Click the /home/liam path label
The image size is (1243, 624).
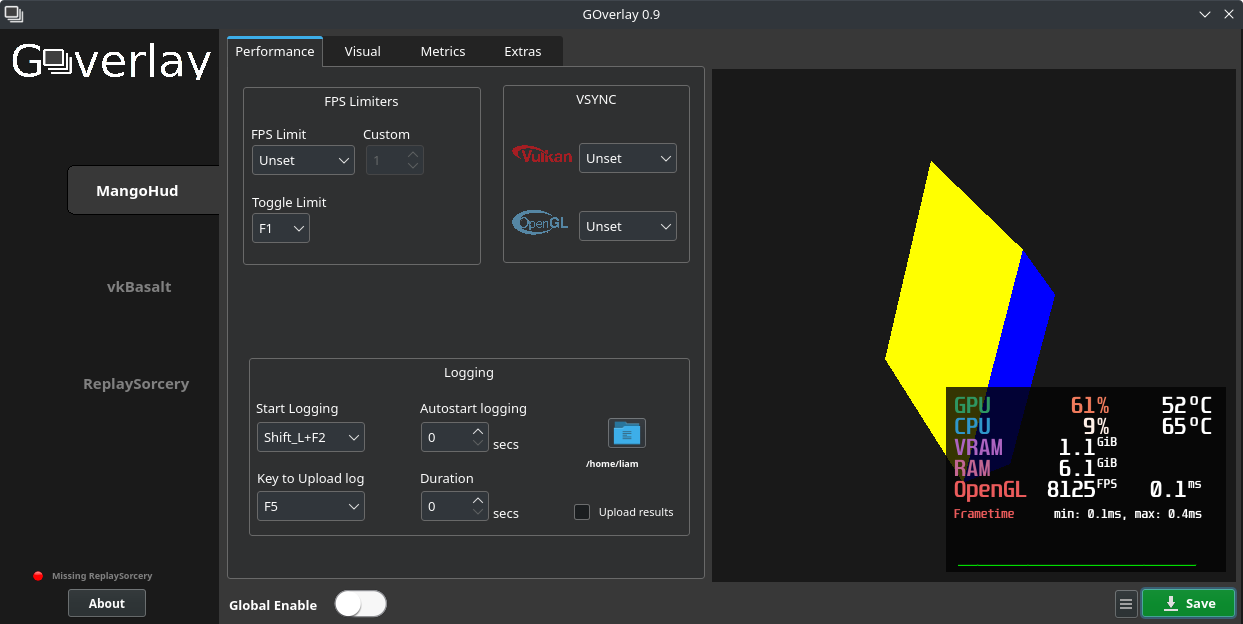[x=612, y=464]
